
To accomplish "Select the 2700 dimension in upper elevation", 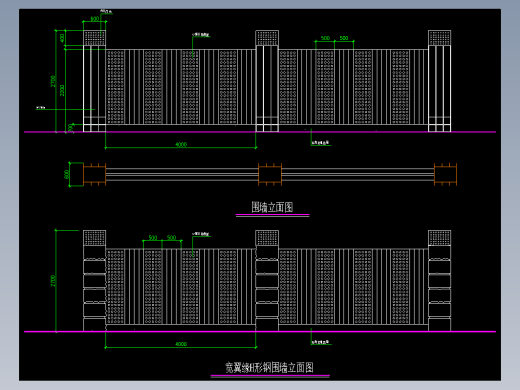I will coord(53,81).
